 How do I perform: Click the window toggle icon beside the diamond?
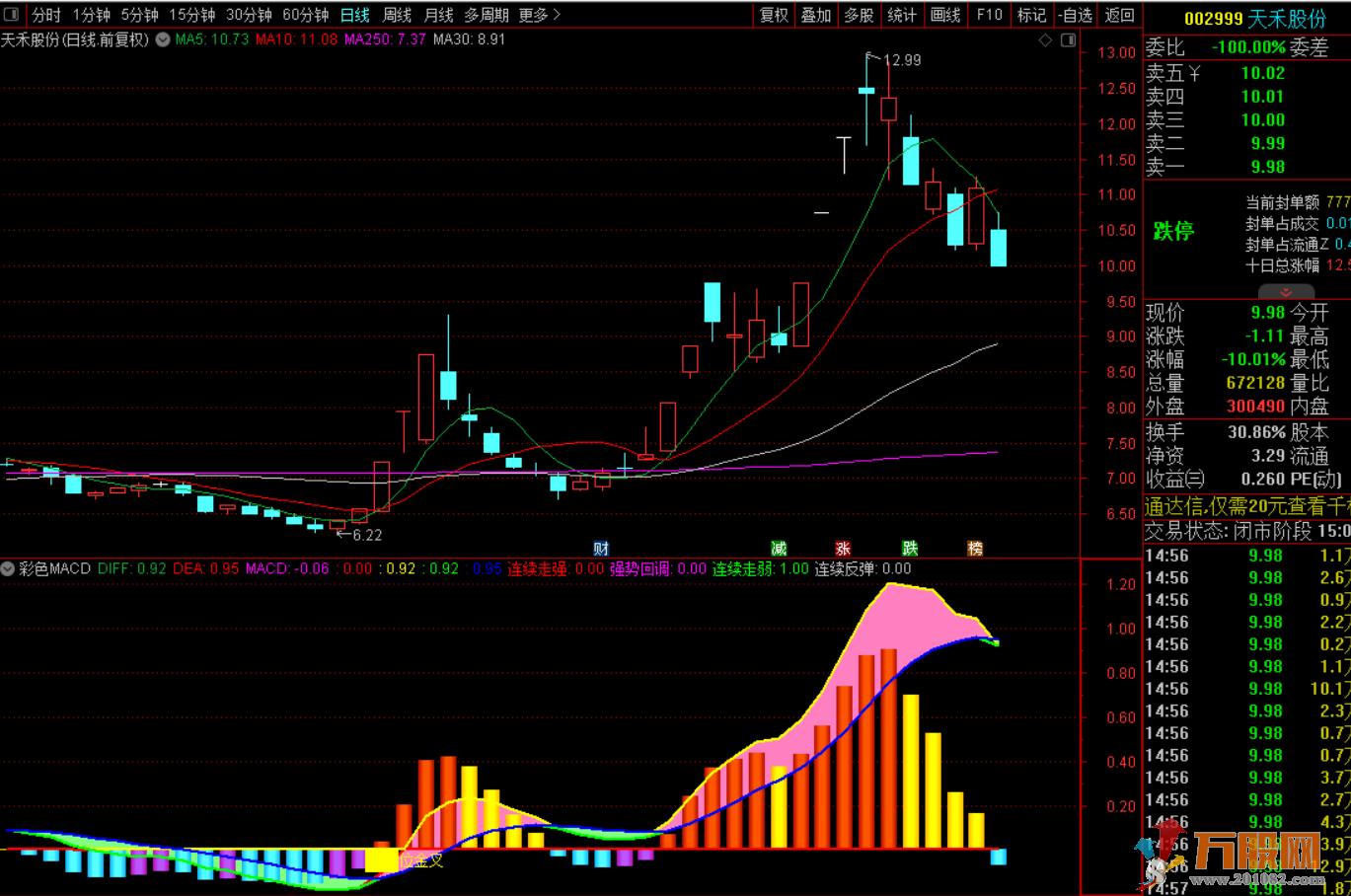pyautogui.click(x=1068, y=40)
